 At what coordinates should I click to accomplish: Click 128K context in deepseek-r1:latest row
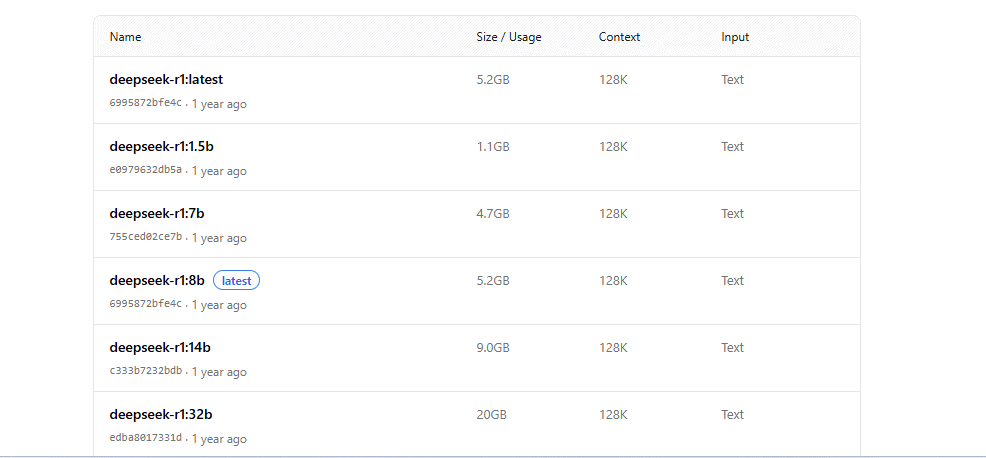(x=613, y=80)
